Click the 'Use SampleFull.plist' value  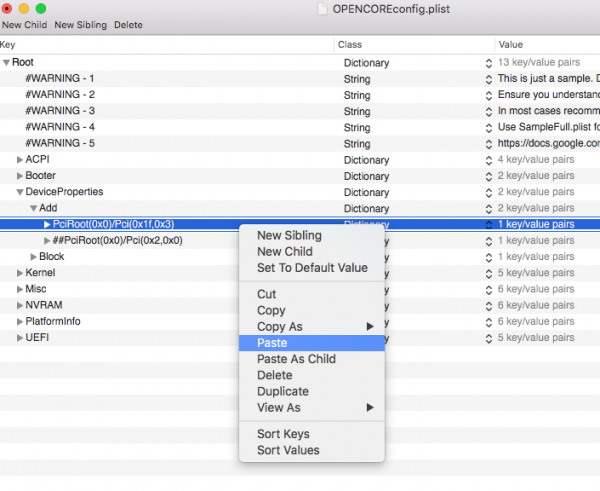pyautogui.click(x=549, y=127)
